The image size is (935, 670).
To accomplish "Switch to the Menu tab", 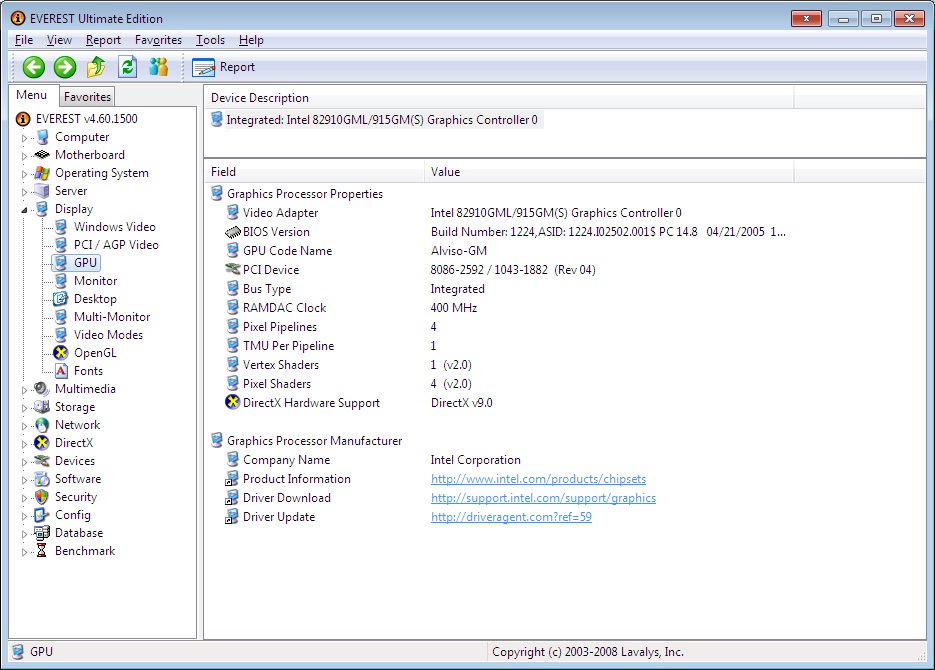I will coord(32,95).
